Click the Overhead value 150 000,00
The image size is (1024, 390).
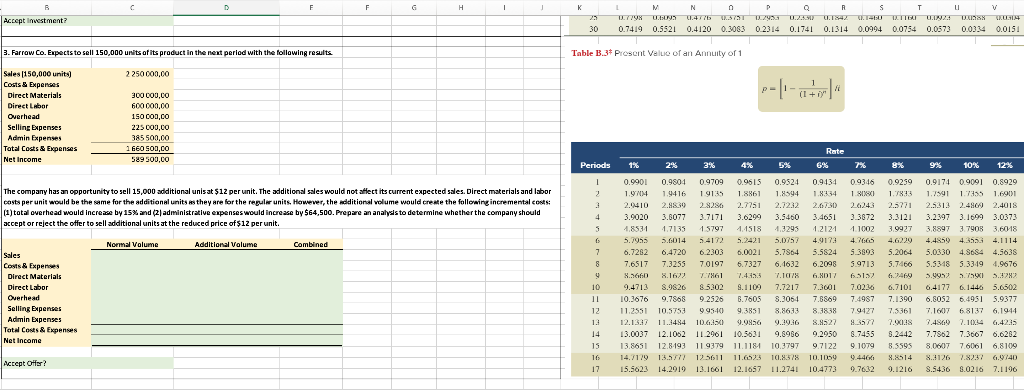point(150,116)
